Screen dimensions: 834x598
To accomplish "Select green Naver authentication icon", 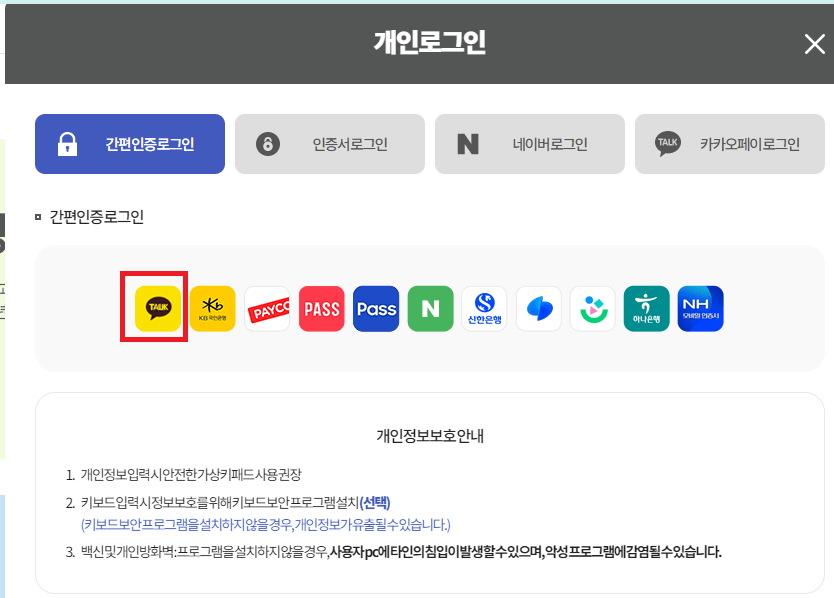I will click(x=430, y=309).
